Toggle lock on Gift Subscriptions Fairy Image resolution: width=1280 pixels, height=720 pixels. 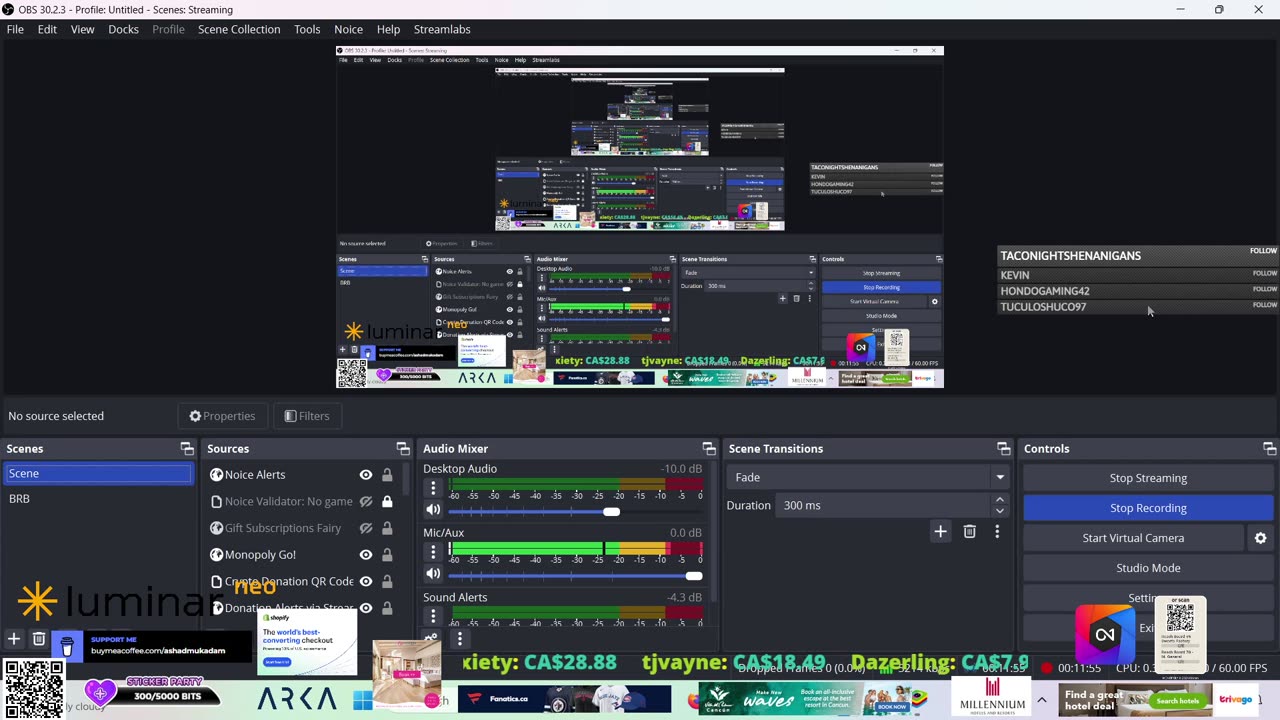point(387,528)
